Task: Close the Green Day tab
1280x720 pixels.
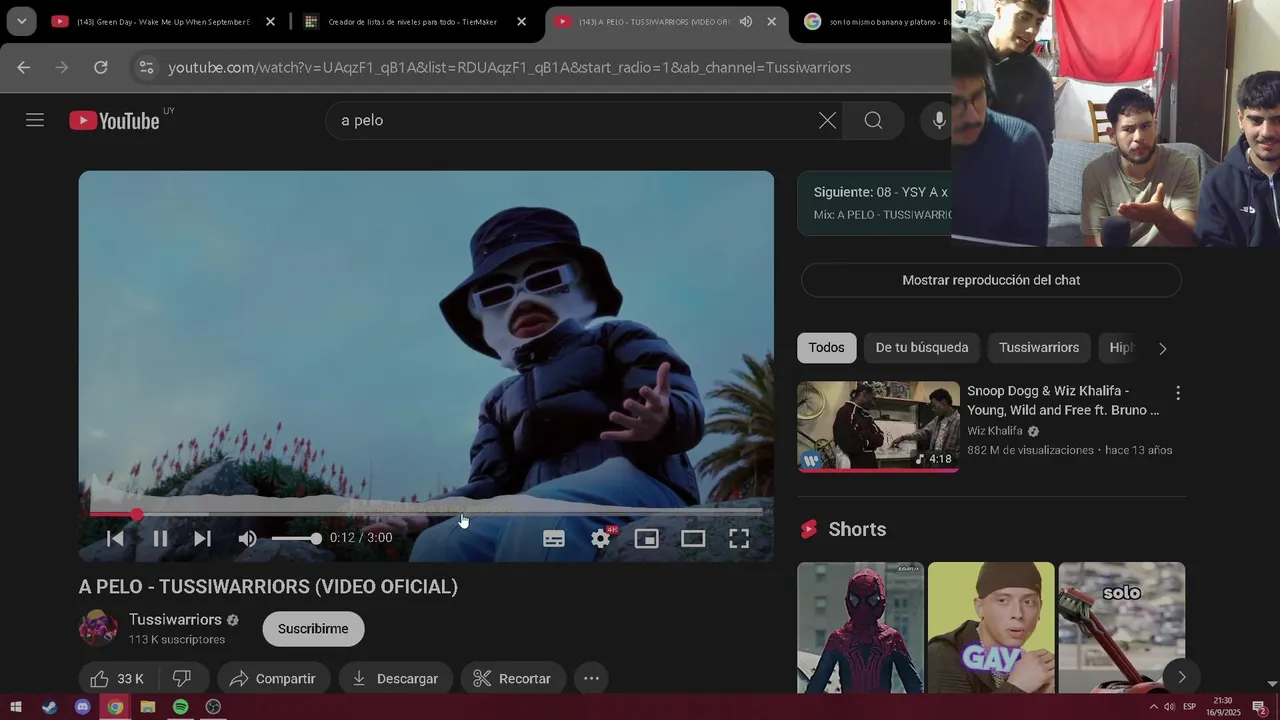Action: (x=270, y=21)
